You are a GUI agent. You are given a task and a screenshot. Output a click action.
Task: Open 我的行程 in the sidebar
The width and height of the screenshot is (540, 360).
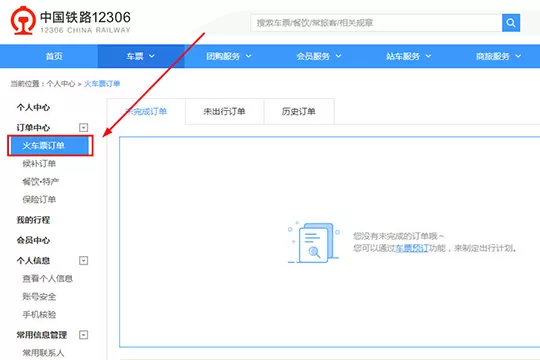pyautogui.click(x=33, y=220)
